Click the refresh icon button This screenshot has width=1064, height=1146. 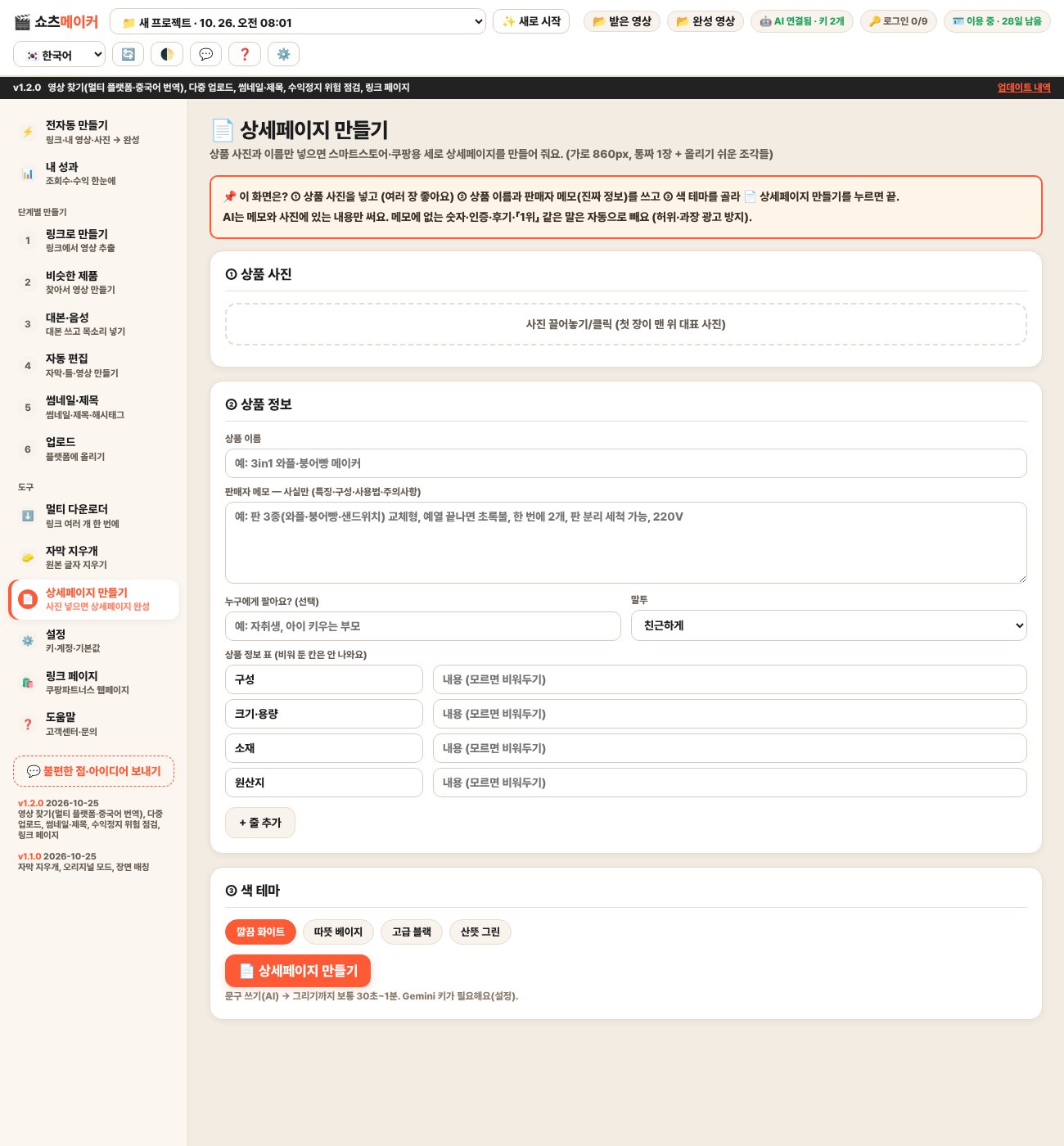tap(128, 54)
